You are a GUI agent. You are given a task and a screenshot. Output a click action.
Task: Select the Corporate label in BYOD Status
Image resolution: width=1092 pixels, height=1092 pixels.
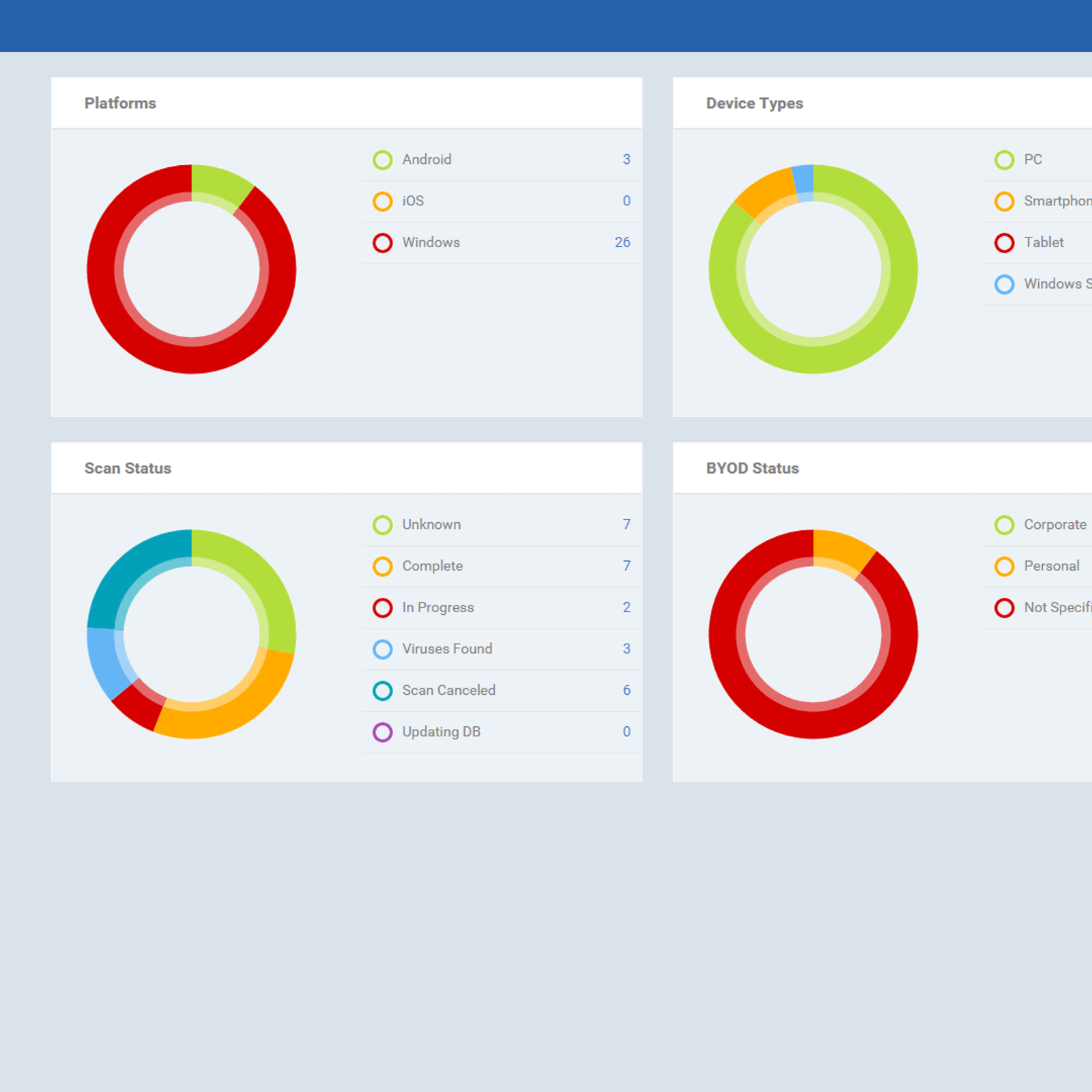click(1055, 524)
